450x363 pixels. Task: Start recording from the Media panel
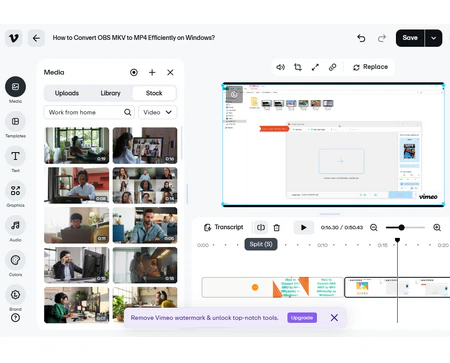pyautogui.click(x=134, y=72)
